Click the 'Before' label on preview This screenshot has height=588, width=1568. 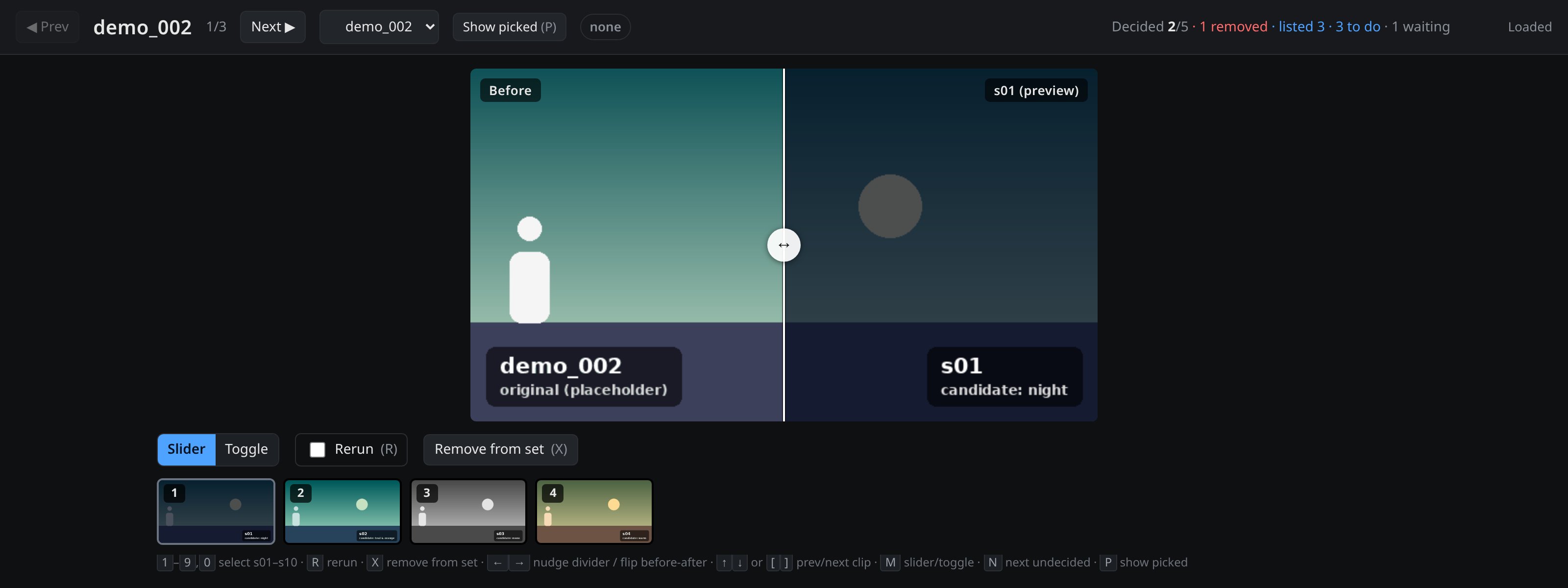(x=510, y=90)
